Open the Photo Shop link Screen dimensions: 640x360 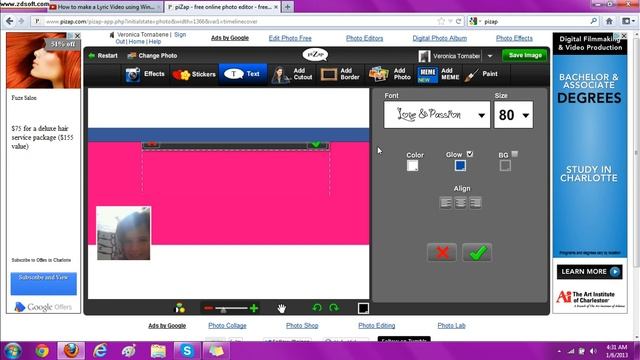(x=302, y=326)
